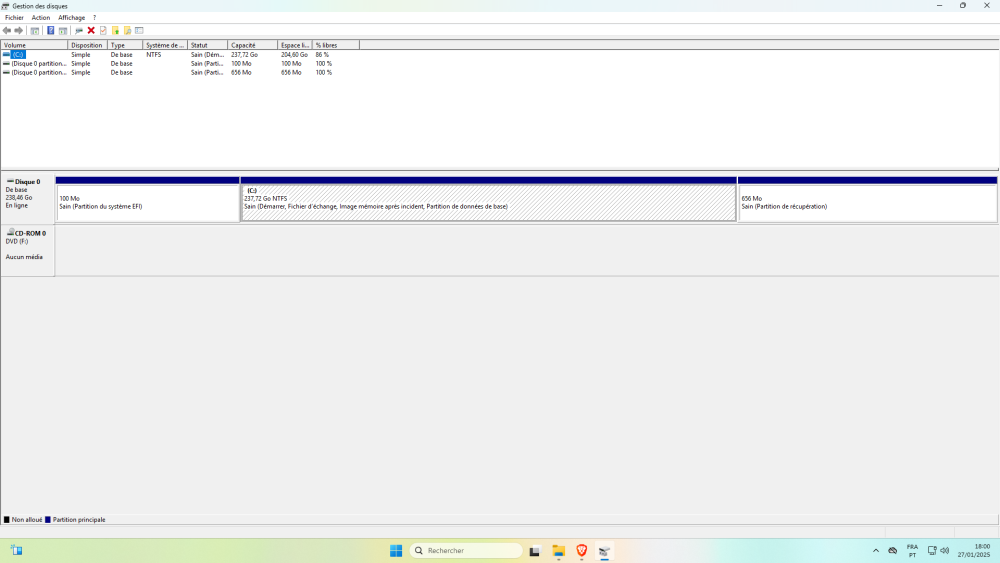Viewport: 1000px width, 563px height.
Task: Sort by the Capacité column header
Action: pos(253,45)
